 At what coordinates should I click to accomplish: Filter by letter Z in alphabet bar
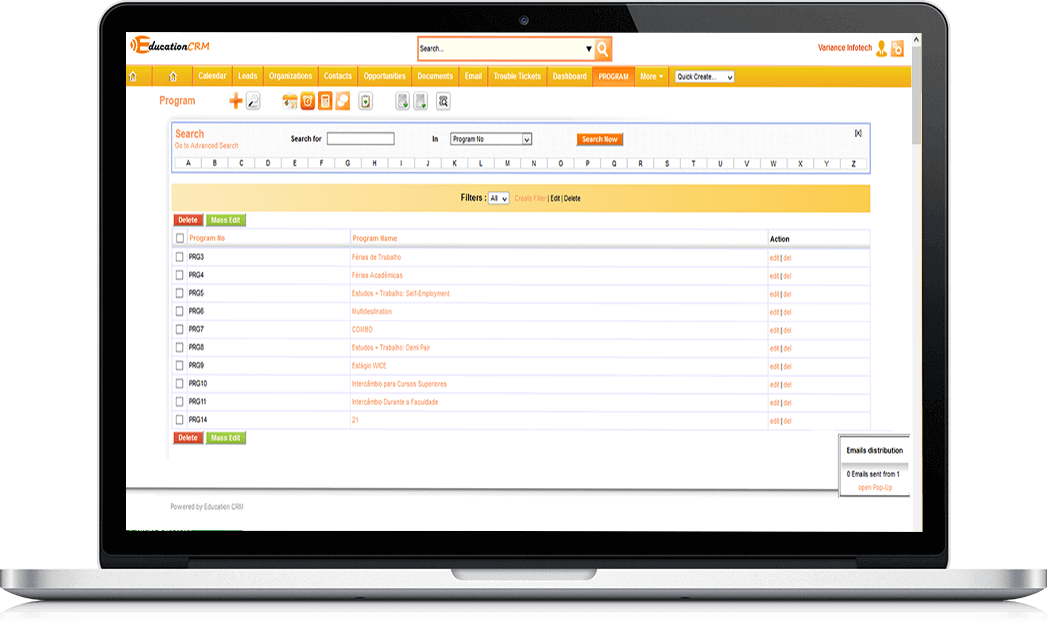853,164
